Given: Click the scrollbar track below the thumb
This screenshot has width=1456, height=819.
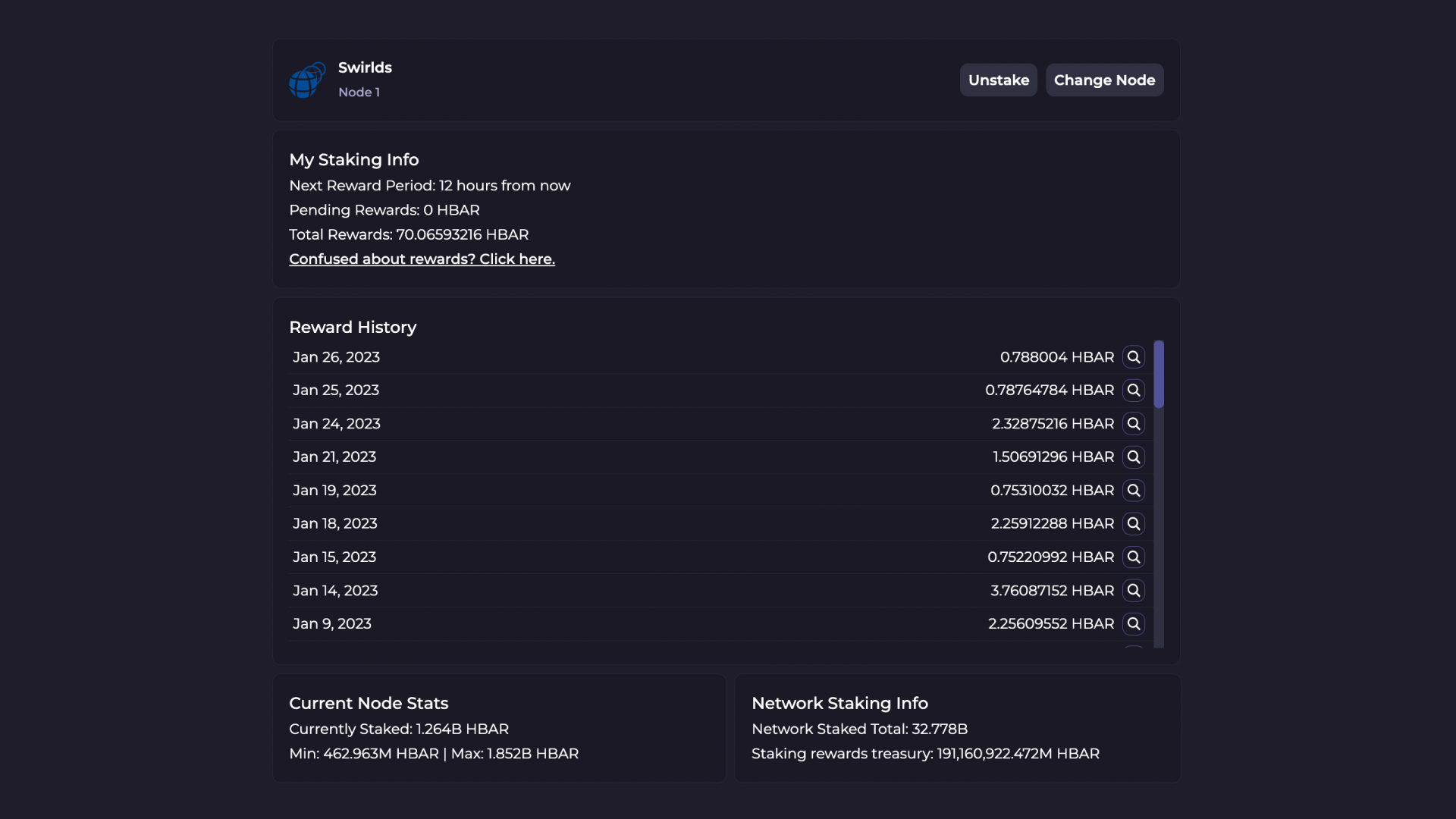Looking at the screenshot, I should (1158, 531).
